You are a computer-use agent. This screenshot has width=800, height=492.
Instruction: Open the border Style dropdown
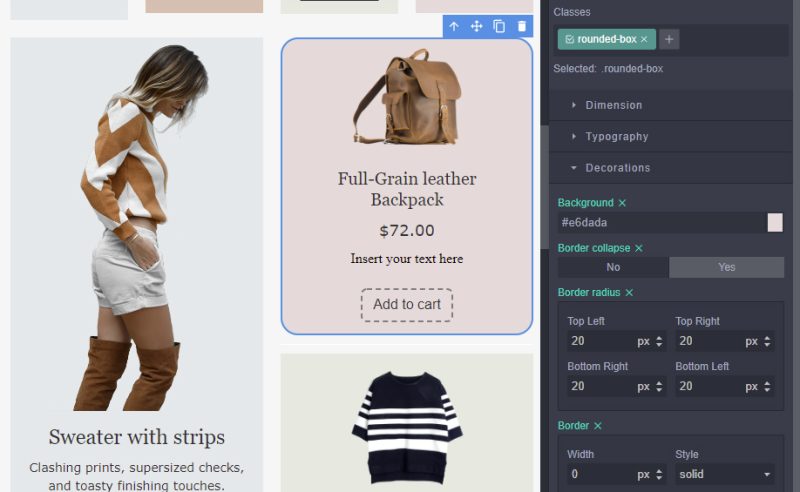724,474
